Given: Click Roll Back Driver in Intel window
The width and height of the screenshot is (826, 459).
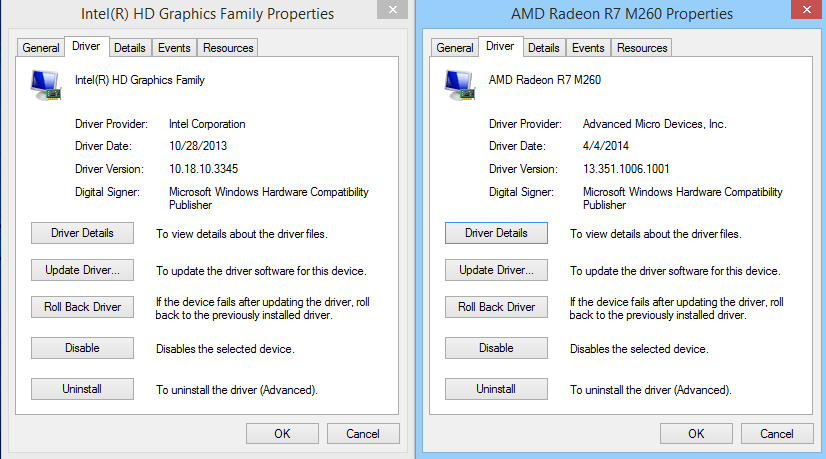Looking at the screenshot, I should tap(82, 307).
